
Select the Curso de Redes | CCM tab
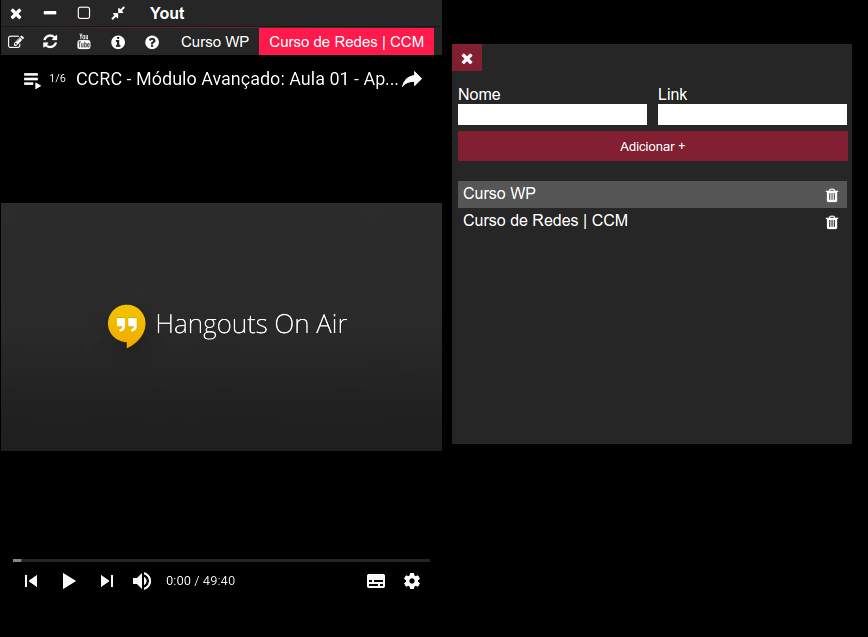347,42
